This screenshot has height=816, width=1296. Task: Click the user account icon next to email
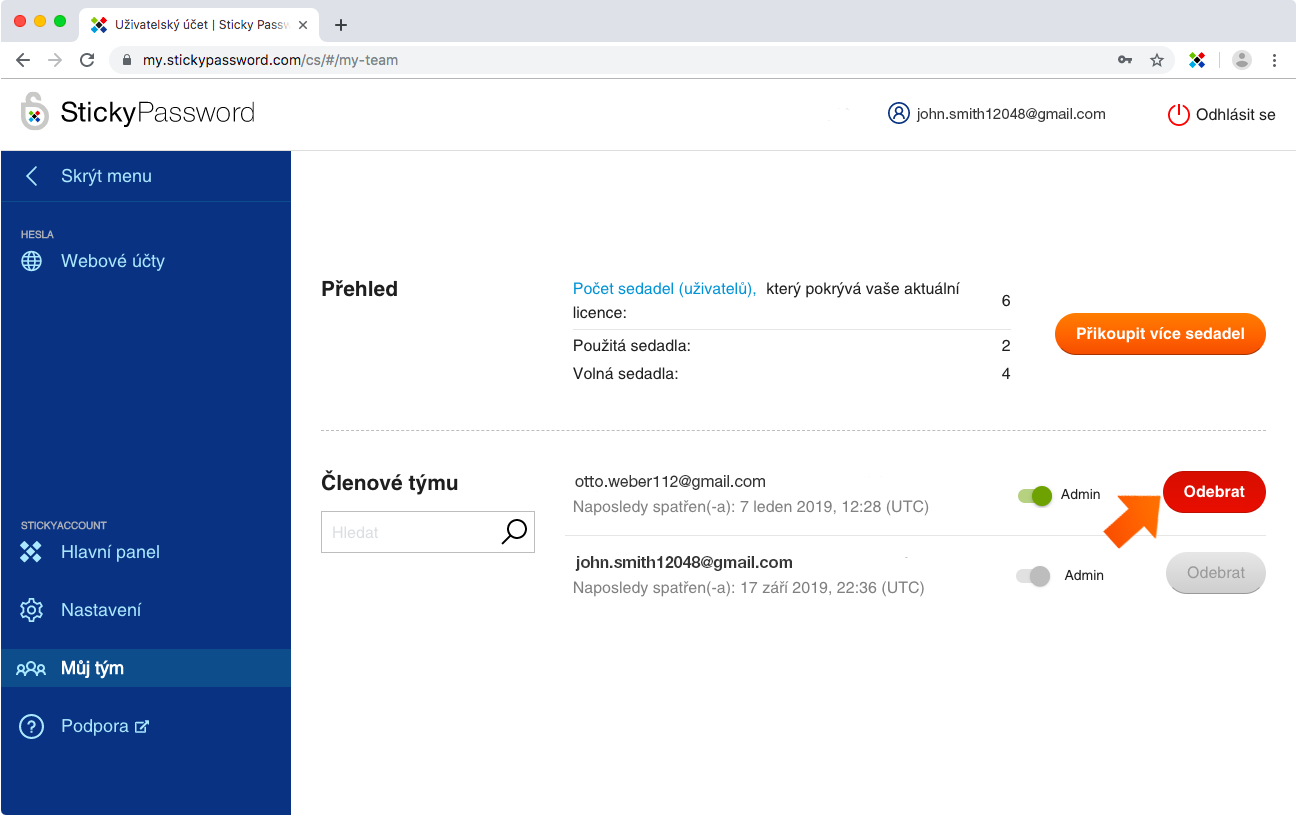[x=898, y=113]
